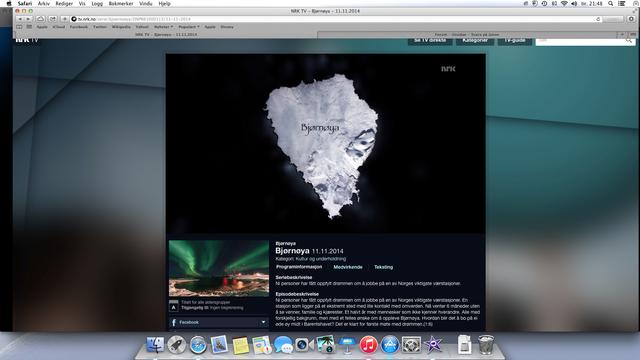Click the TV-guide button
The width and height of the screenshot is (640, 360).
(x=514, y=41)
